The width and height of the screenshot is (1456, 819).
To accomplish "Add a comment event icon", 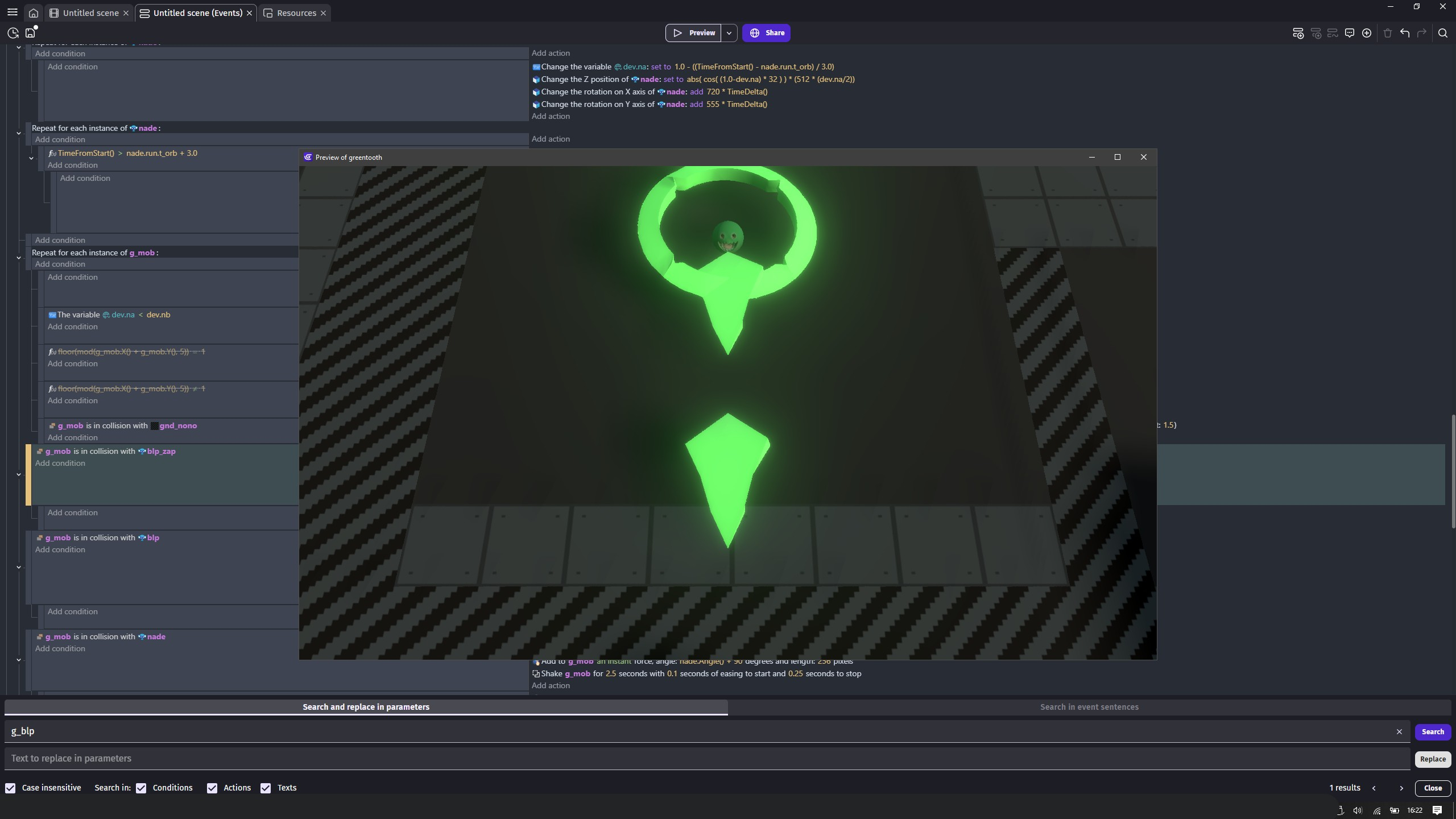I will 1349,33.
